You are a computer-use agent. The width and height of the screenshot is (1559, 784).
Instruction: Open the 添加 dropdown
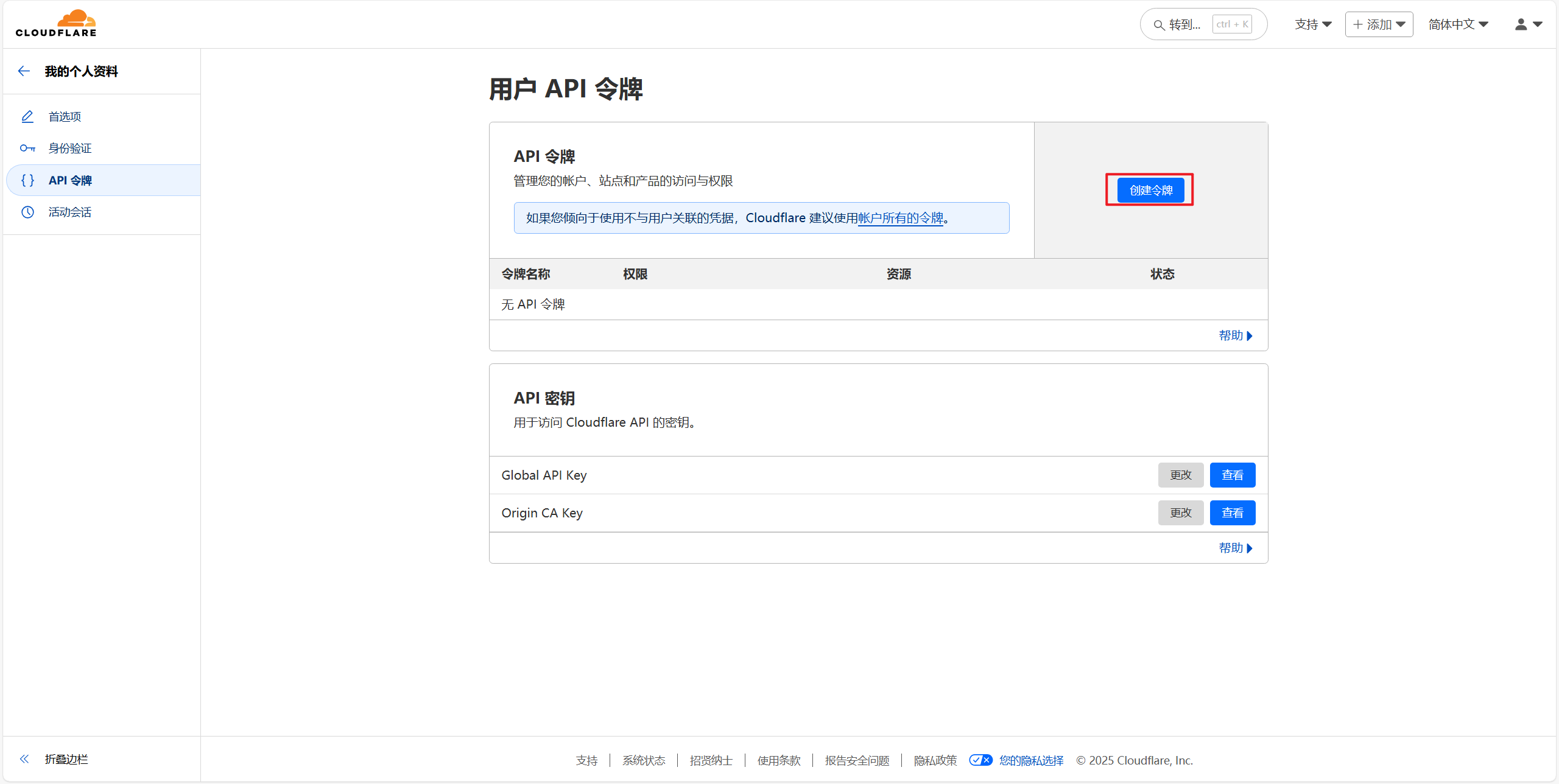point(1379,24)
